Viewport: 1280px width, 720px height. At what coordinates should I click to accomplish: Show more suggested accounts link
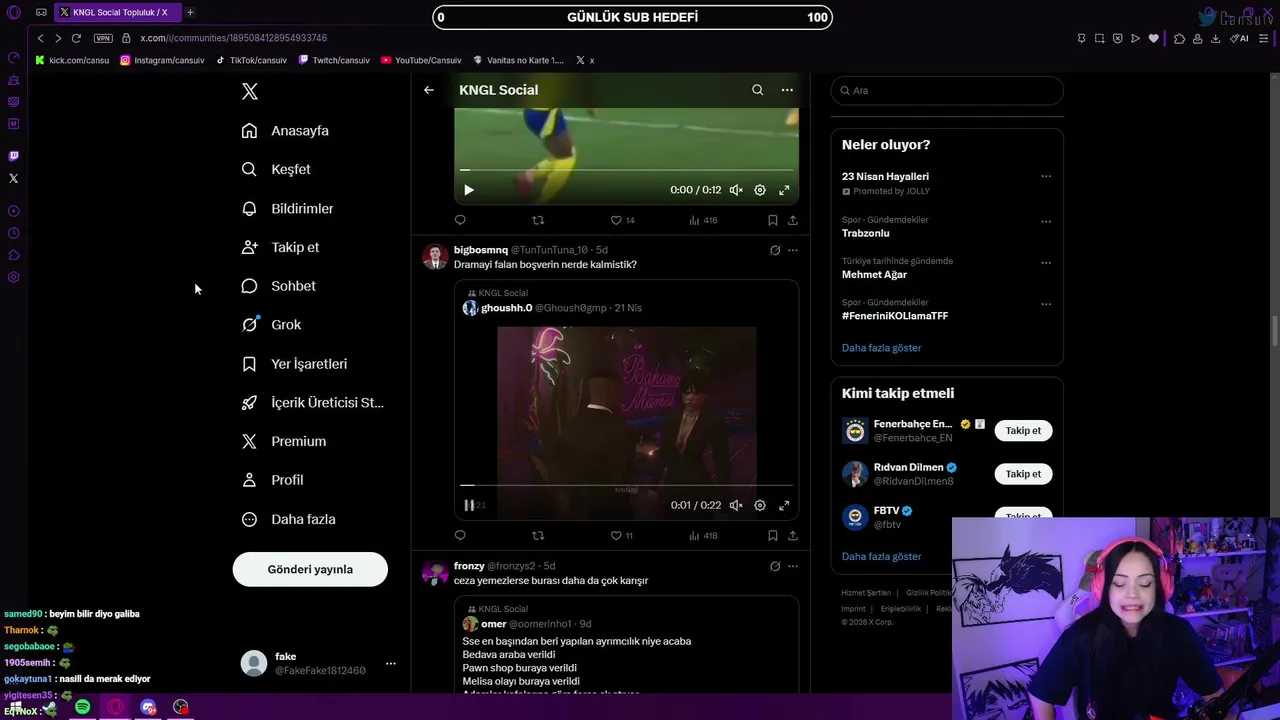point(882,556)
